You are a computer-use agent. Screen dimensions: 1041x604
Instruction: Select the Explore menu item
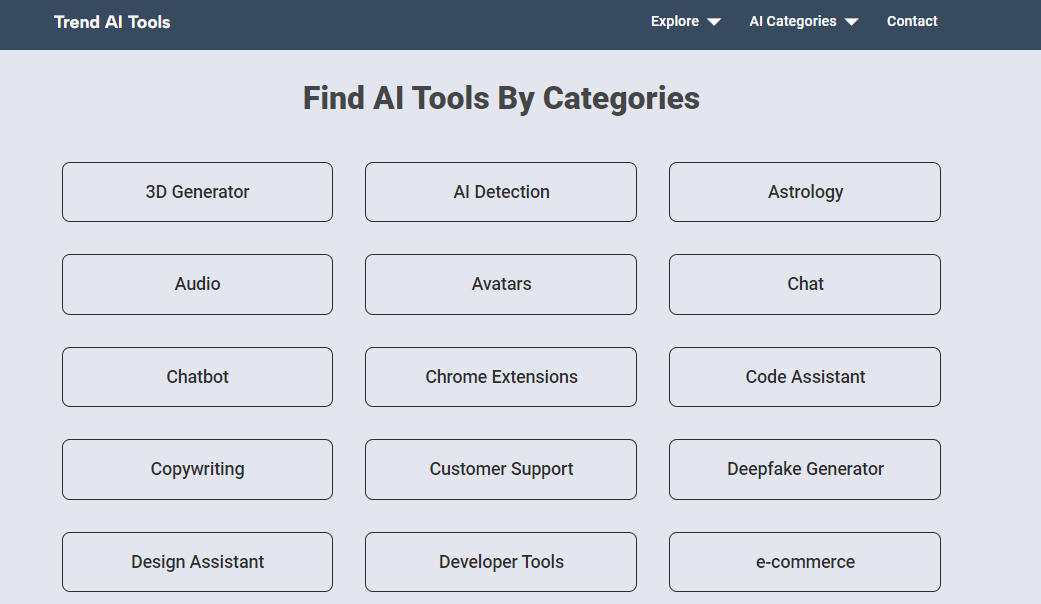click(675, 21)
